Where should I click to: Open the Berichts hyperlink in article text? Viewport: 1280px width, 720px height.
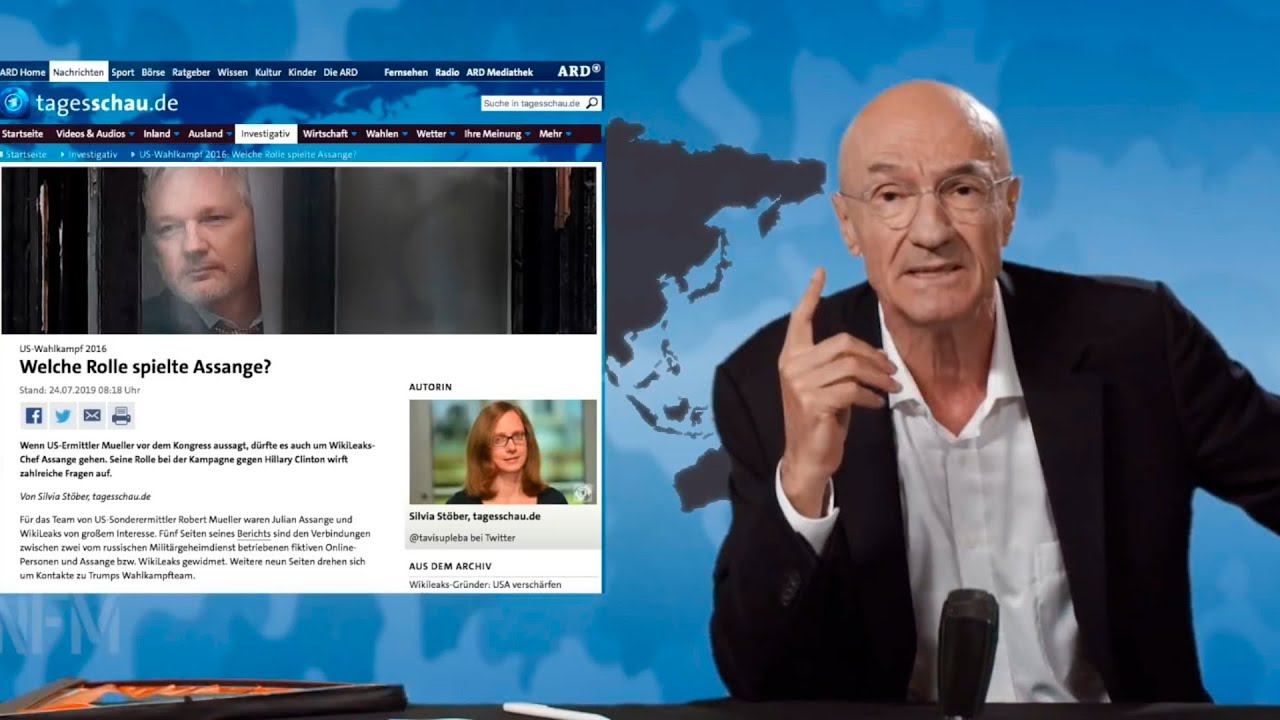coord(254,534)
